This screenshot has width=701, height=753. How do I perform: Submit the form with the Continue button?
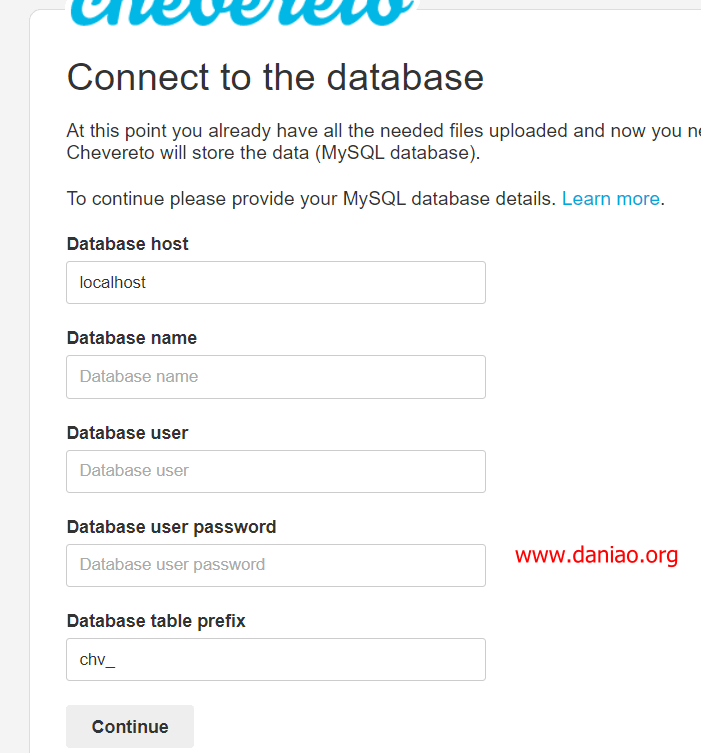[x=130, y=726]
